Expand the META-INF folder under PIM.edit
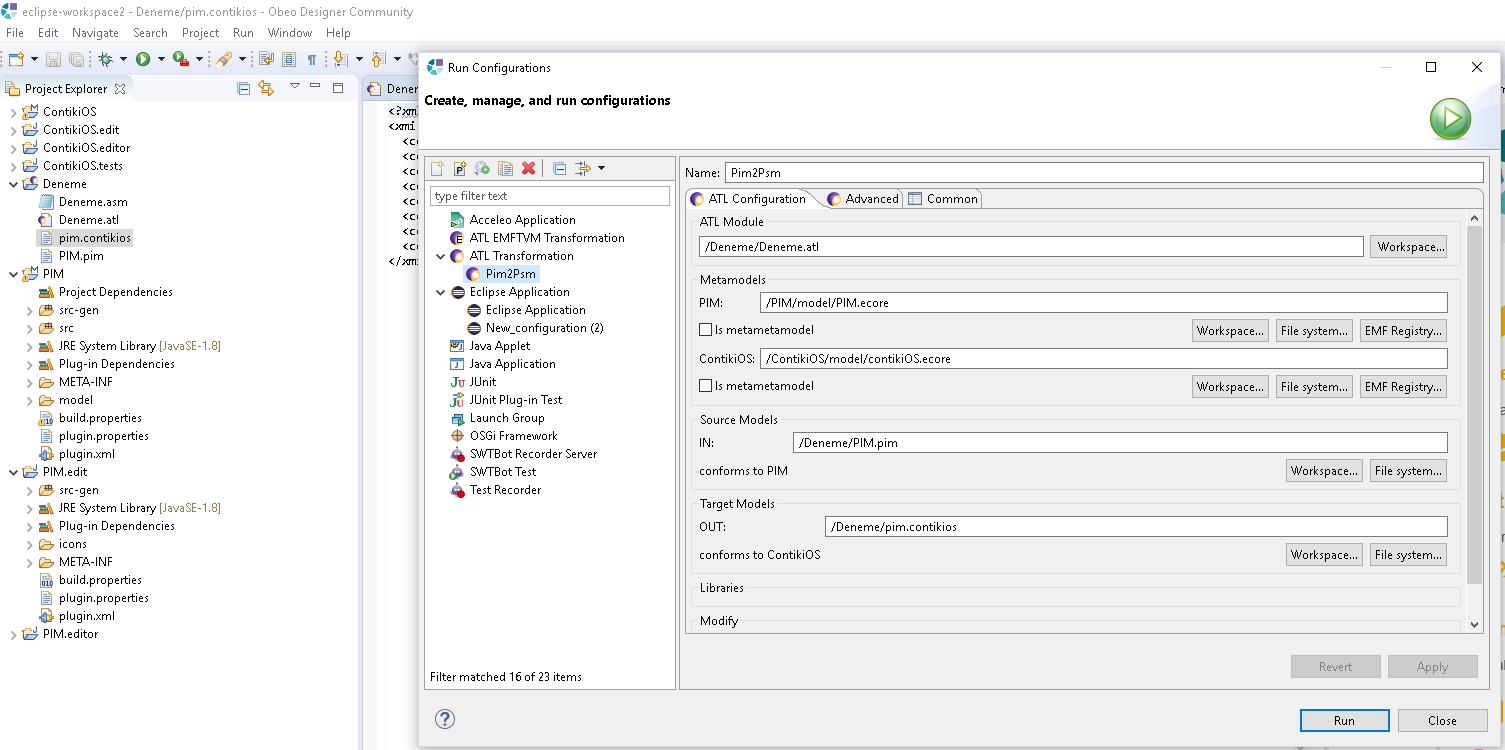This screenshot has width=1505, height=750. pos(29,562)
